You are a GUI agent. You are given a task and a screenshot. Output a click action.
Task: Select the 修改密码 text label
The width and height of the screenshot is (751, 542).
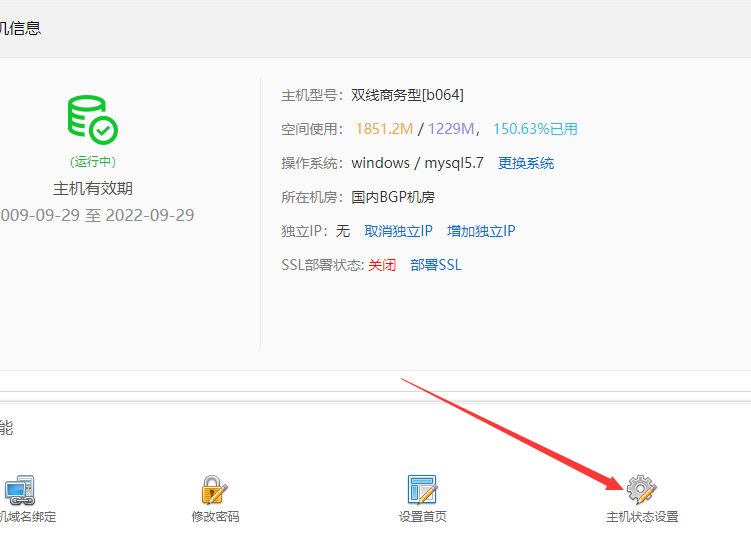coord(215,517)
